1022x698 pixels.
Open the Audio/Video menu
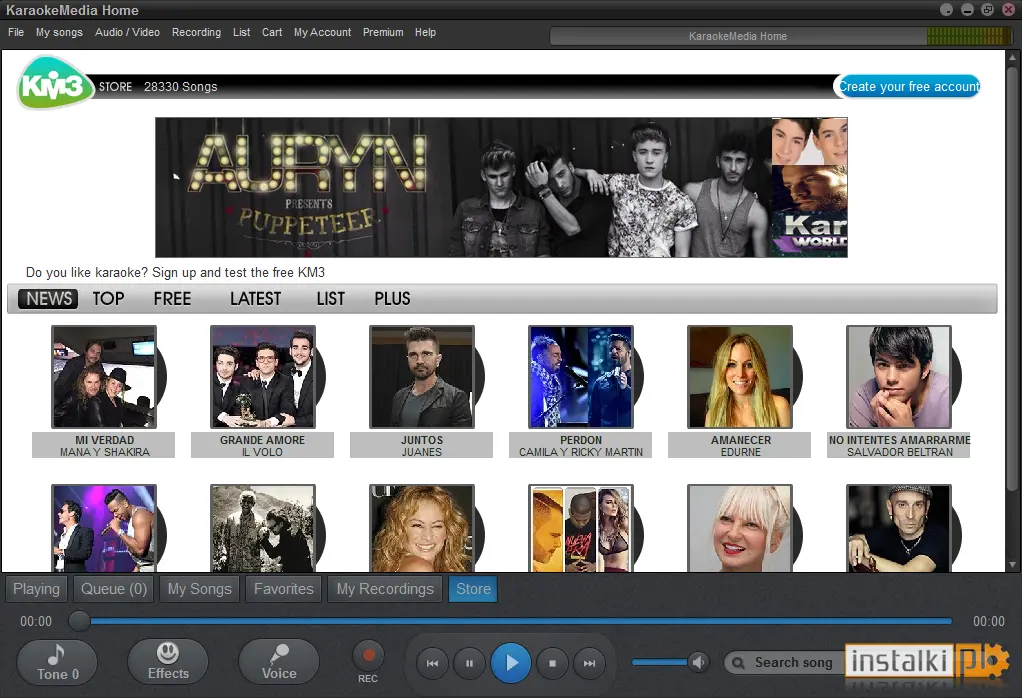pyautogui.click(x=127, y=32)
